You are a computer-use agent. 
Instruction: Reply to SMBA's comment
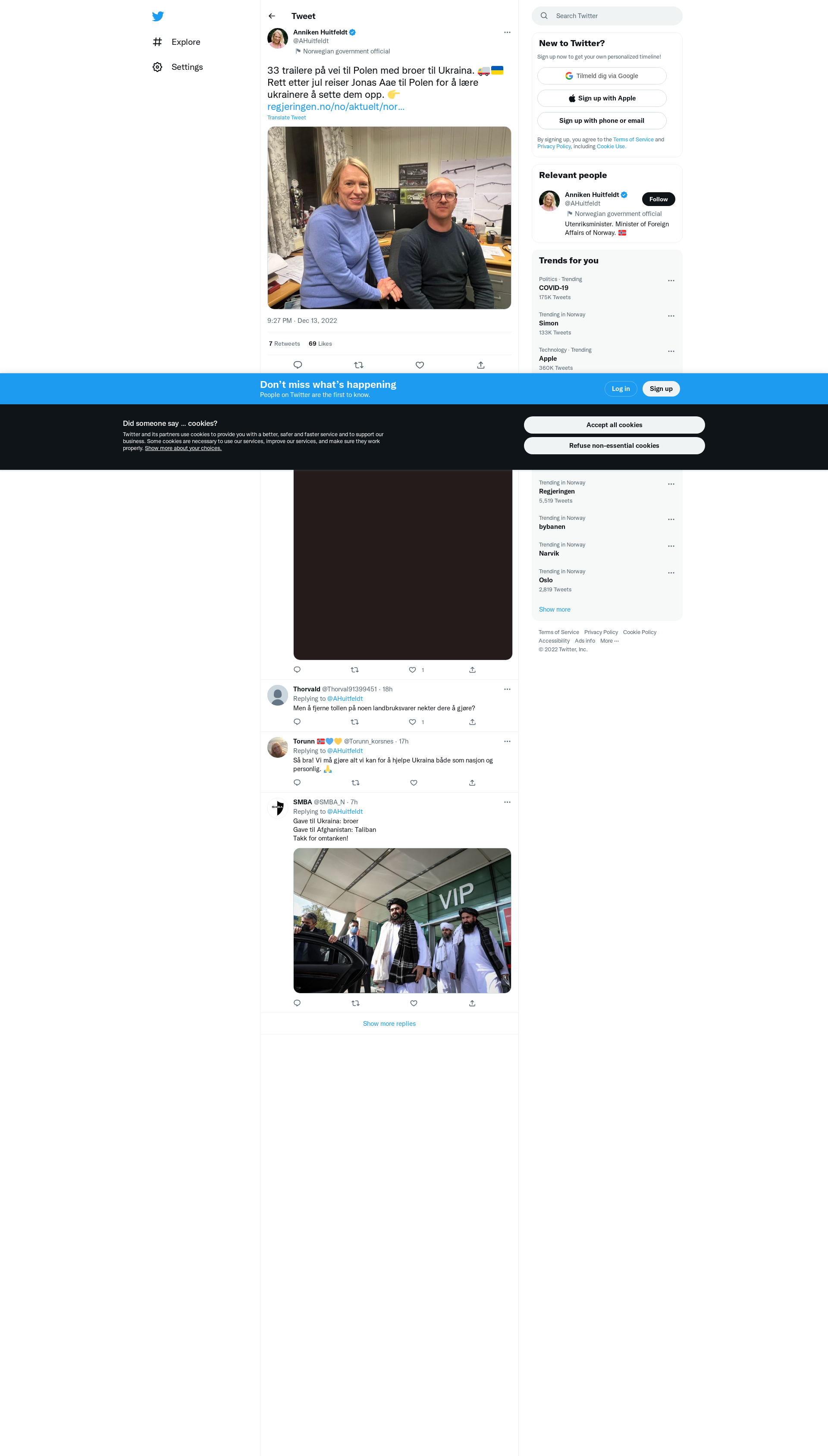click(x=297, y=1003)
